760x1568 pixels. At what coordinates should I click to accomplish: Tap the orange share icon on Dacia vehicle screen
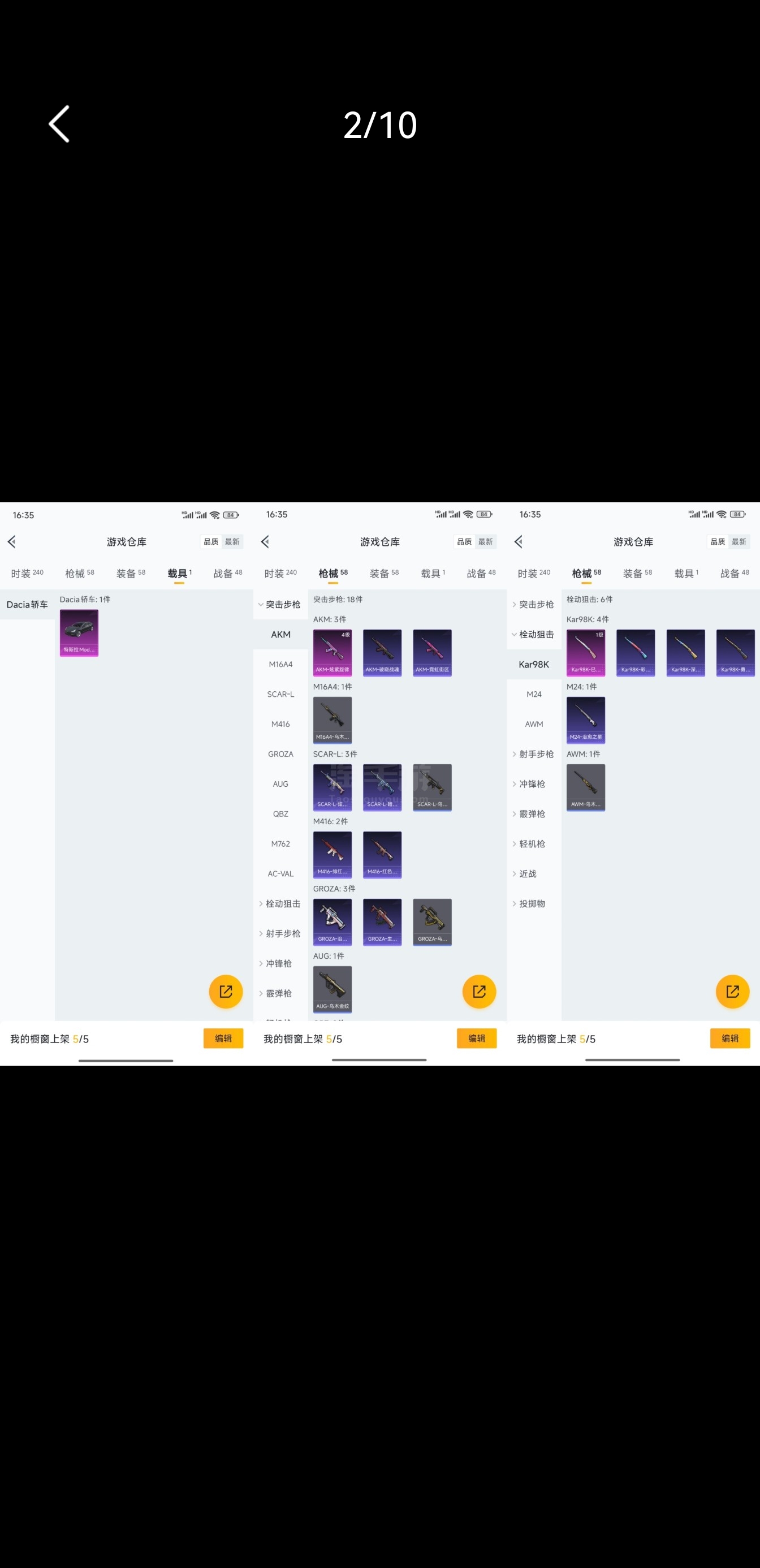pos(226,991)
